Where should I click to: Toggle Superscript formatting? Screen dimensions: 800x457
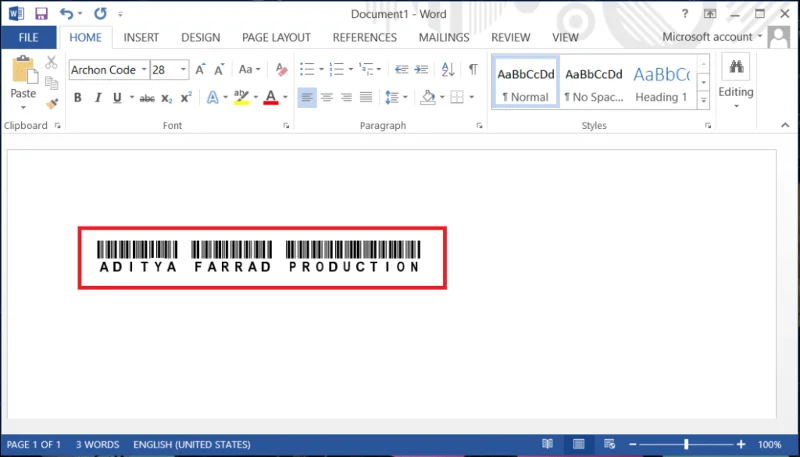[186, 97]
